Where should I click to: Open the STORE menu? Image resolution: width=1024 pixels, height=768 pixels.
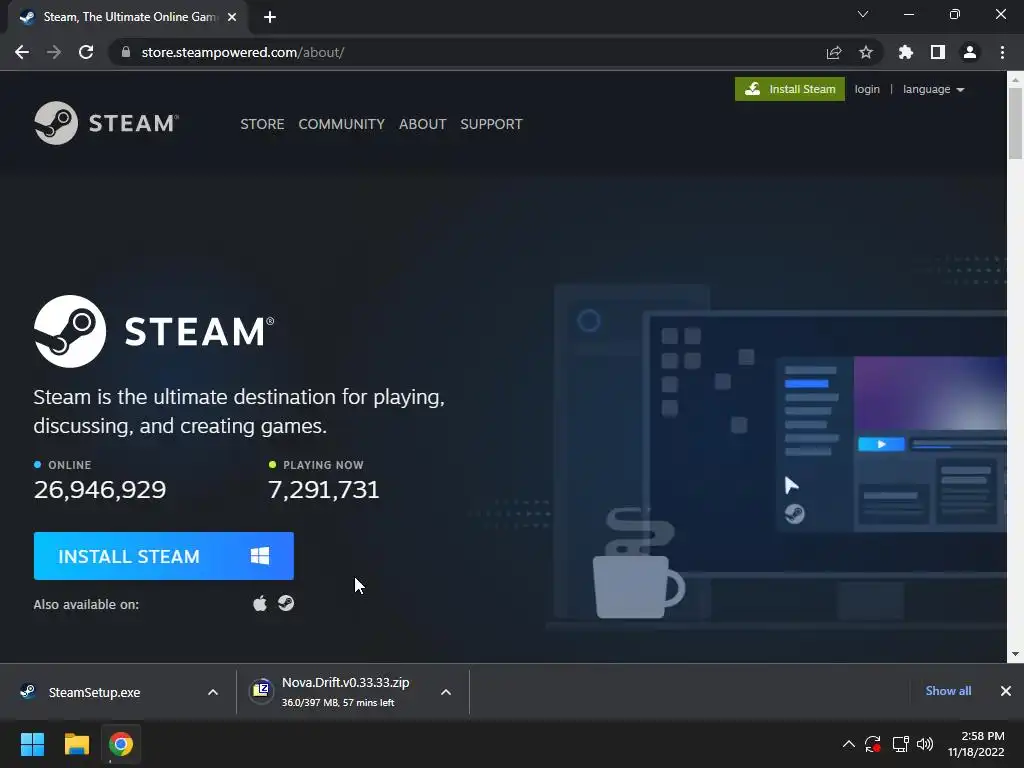pyautogui.click(x=262, y=124)
